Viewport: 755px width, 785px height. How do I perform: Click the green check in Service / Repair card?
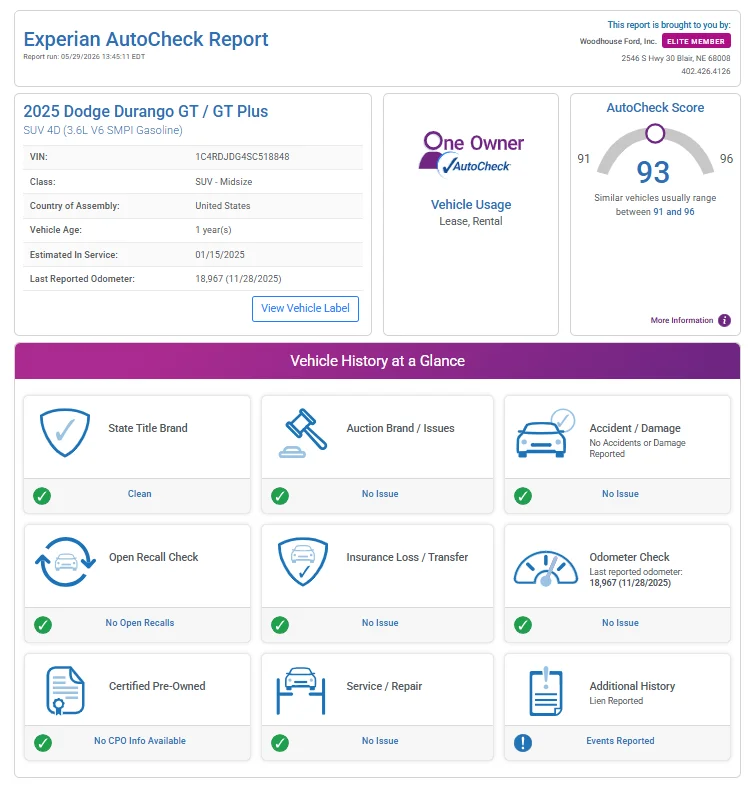pos(280,743)
